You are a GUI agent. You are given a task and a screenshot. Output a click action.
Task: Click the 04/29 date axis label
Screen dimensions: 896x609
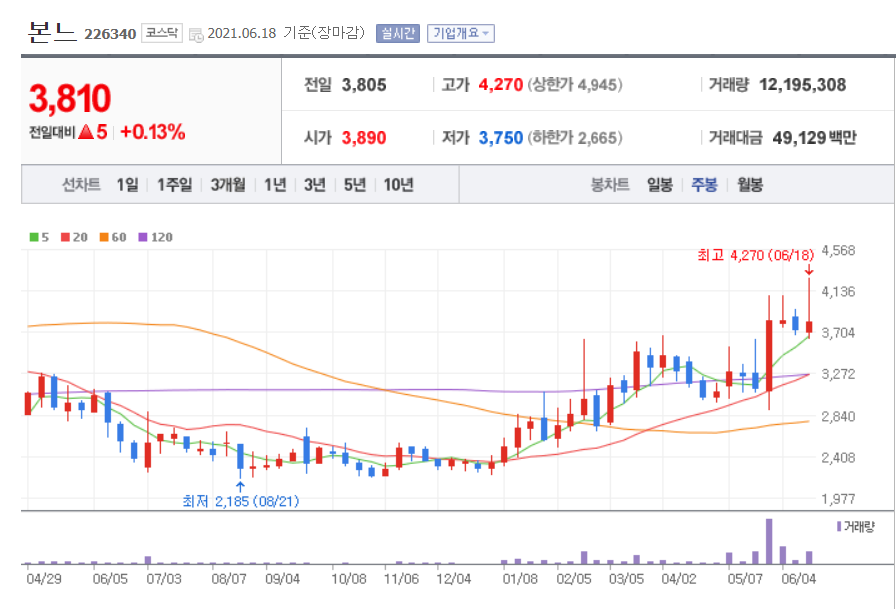coord(44,579)
